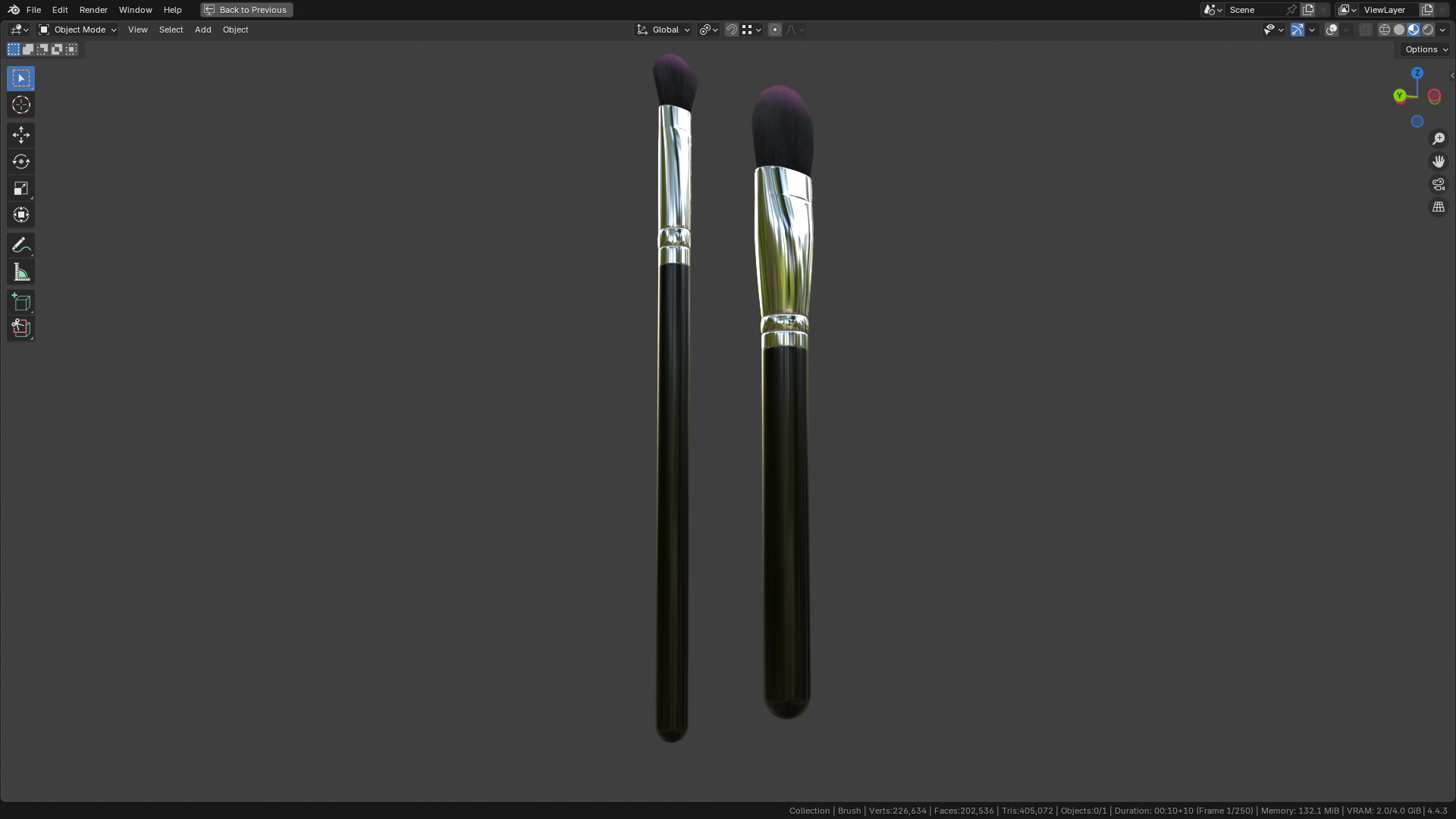Open the Help menu
Image resolution: width=1456 pixels, height=819 pixels.
172,10
